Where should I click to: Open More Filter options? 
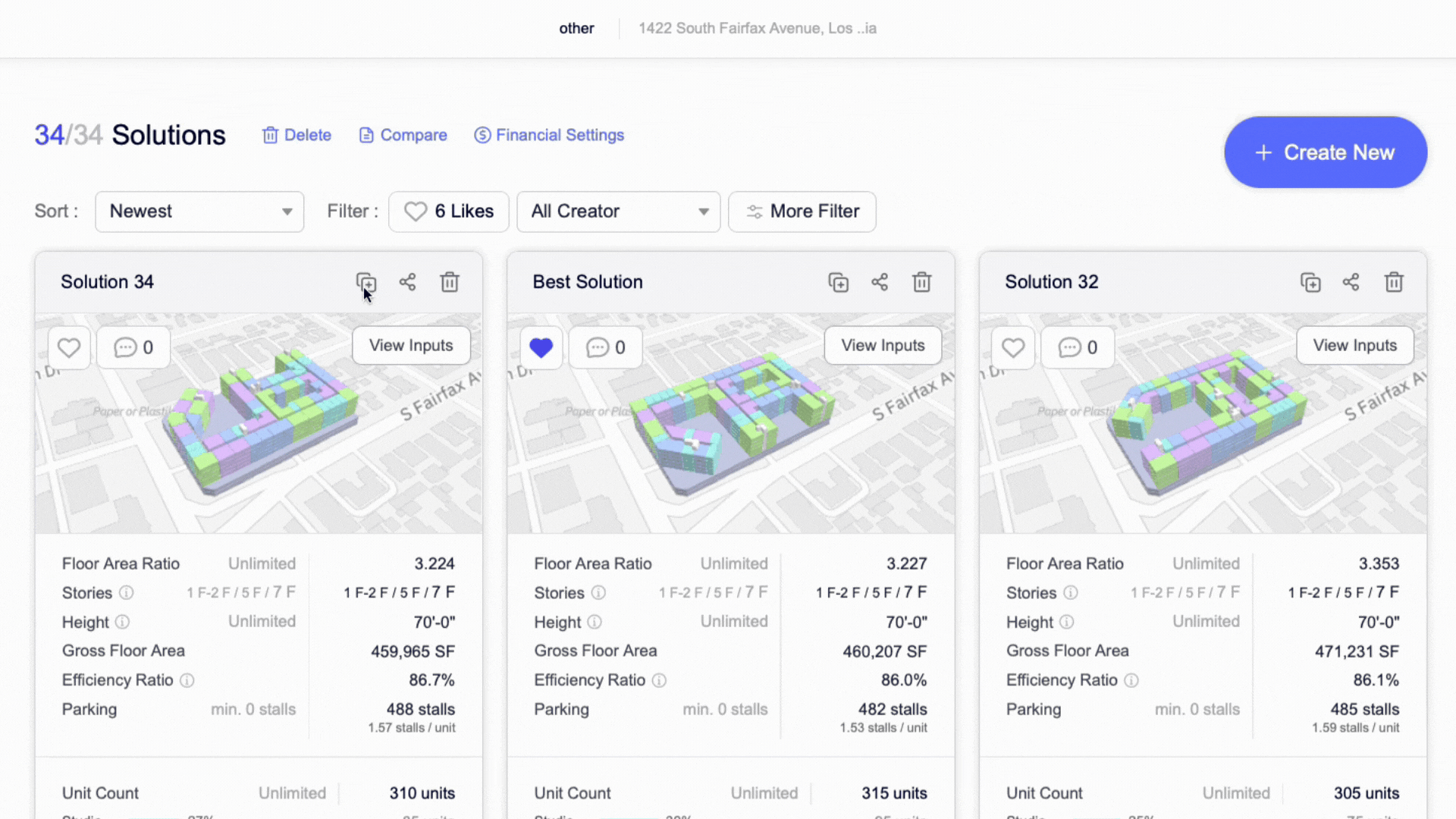(x=802, y=212)
